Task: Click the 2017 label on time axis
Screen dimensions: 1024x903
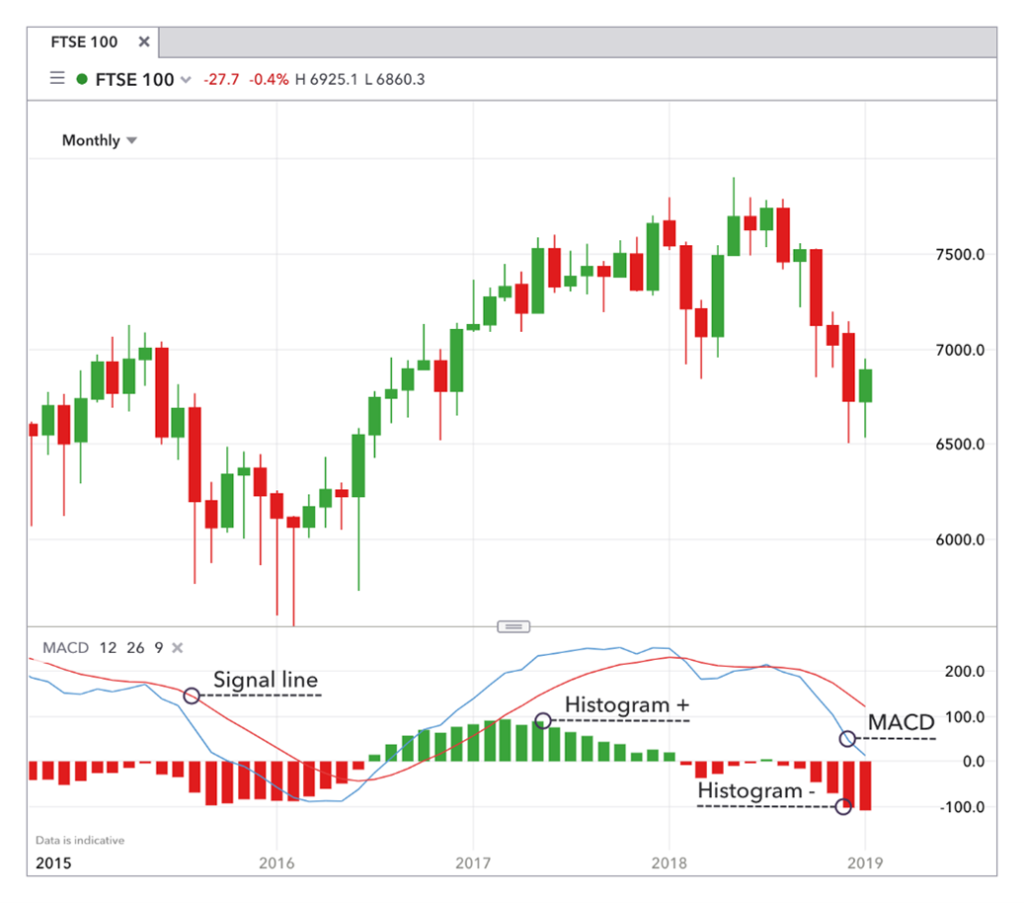Action: [x=472, y=861]
